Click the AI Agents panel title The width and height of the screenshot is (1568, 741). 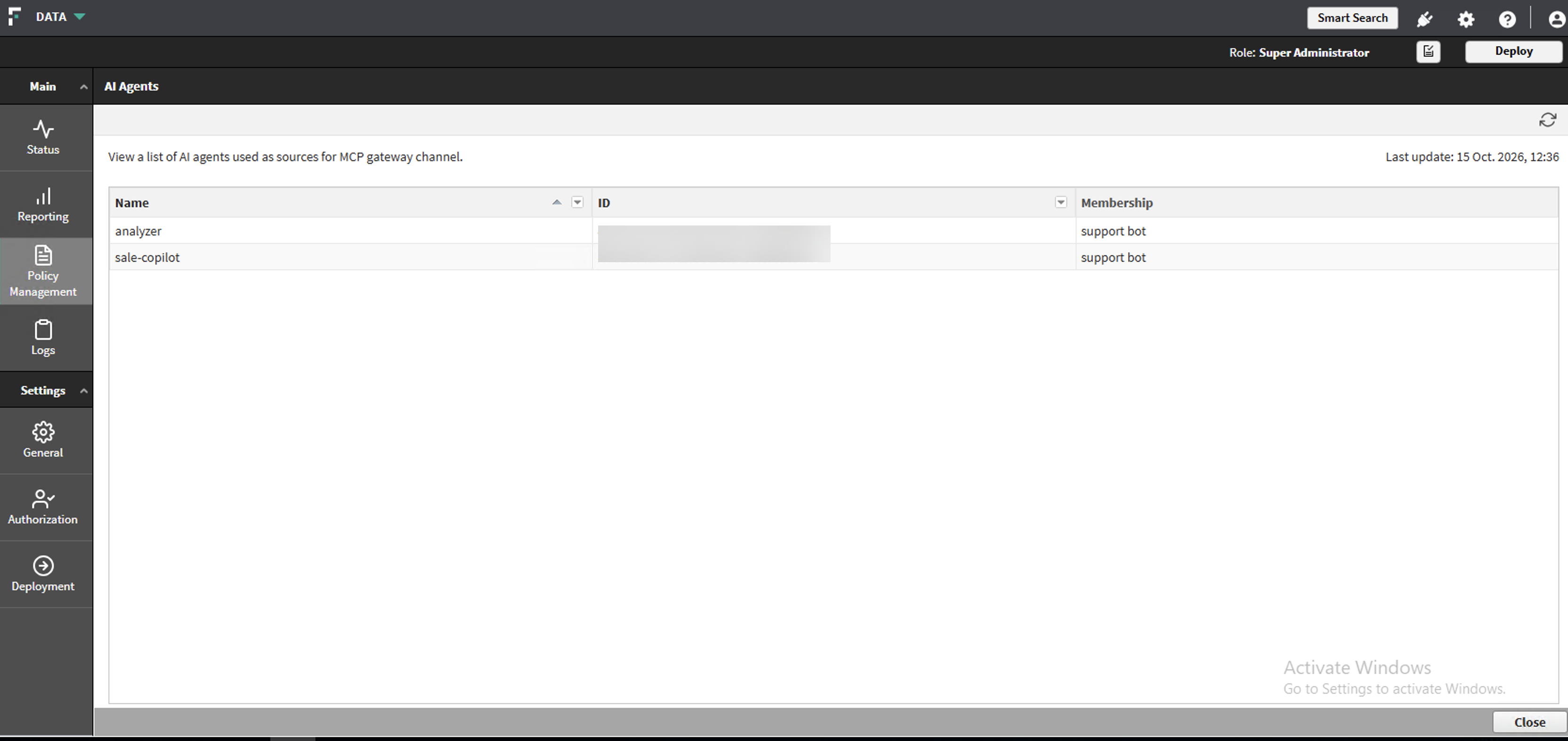point(131,87)
